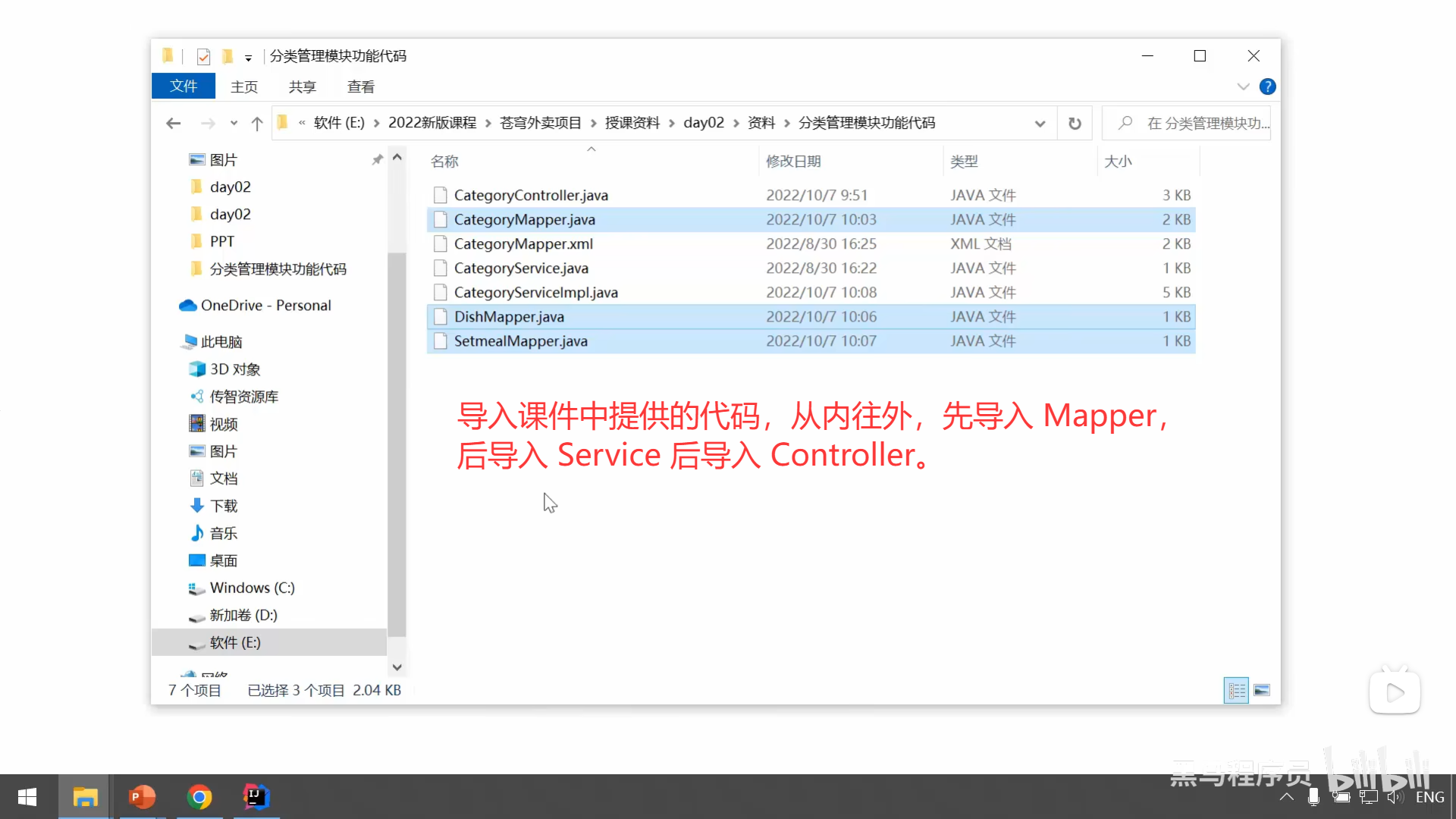Collapse the ribbon using the chevron
Image resolution: width=1456 pixels, height=819 pixels.
(1243, 86)
